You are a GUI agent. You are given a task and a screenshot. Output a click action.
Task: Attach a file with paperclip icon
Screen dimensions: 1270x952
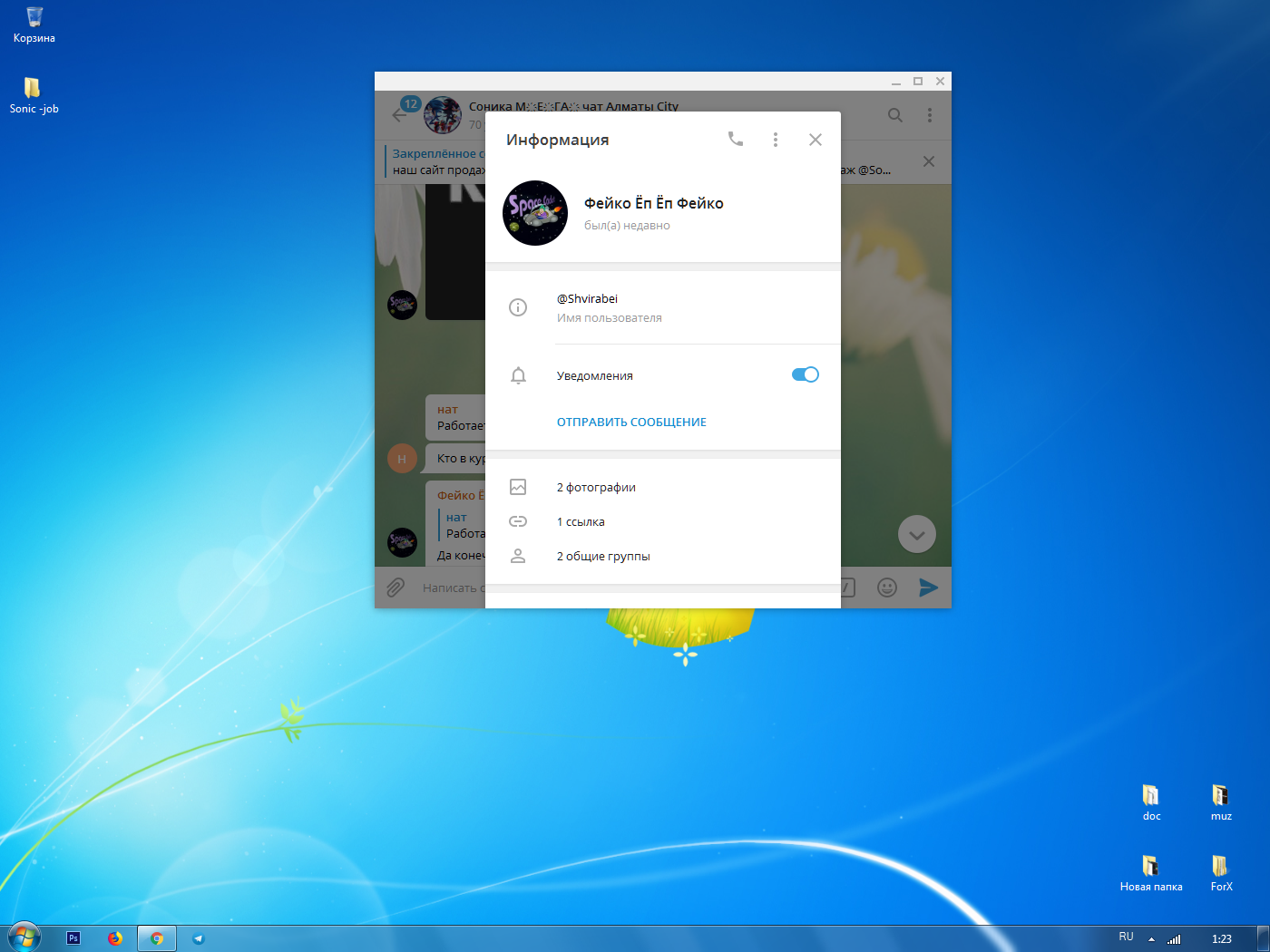tap(396, 588)
